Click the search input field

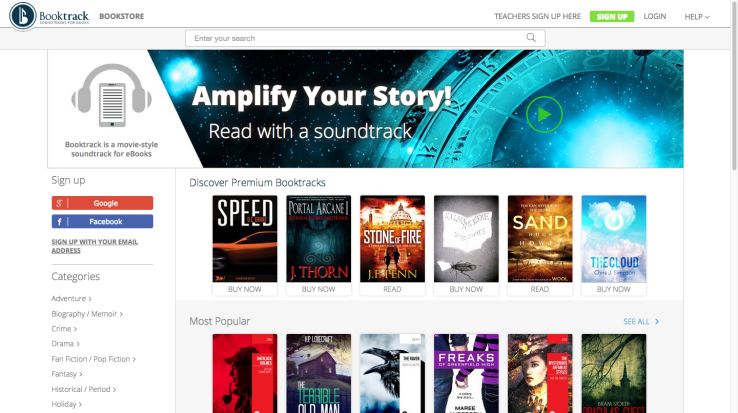(x=365, y=38)
